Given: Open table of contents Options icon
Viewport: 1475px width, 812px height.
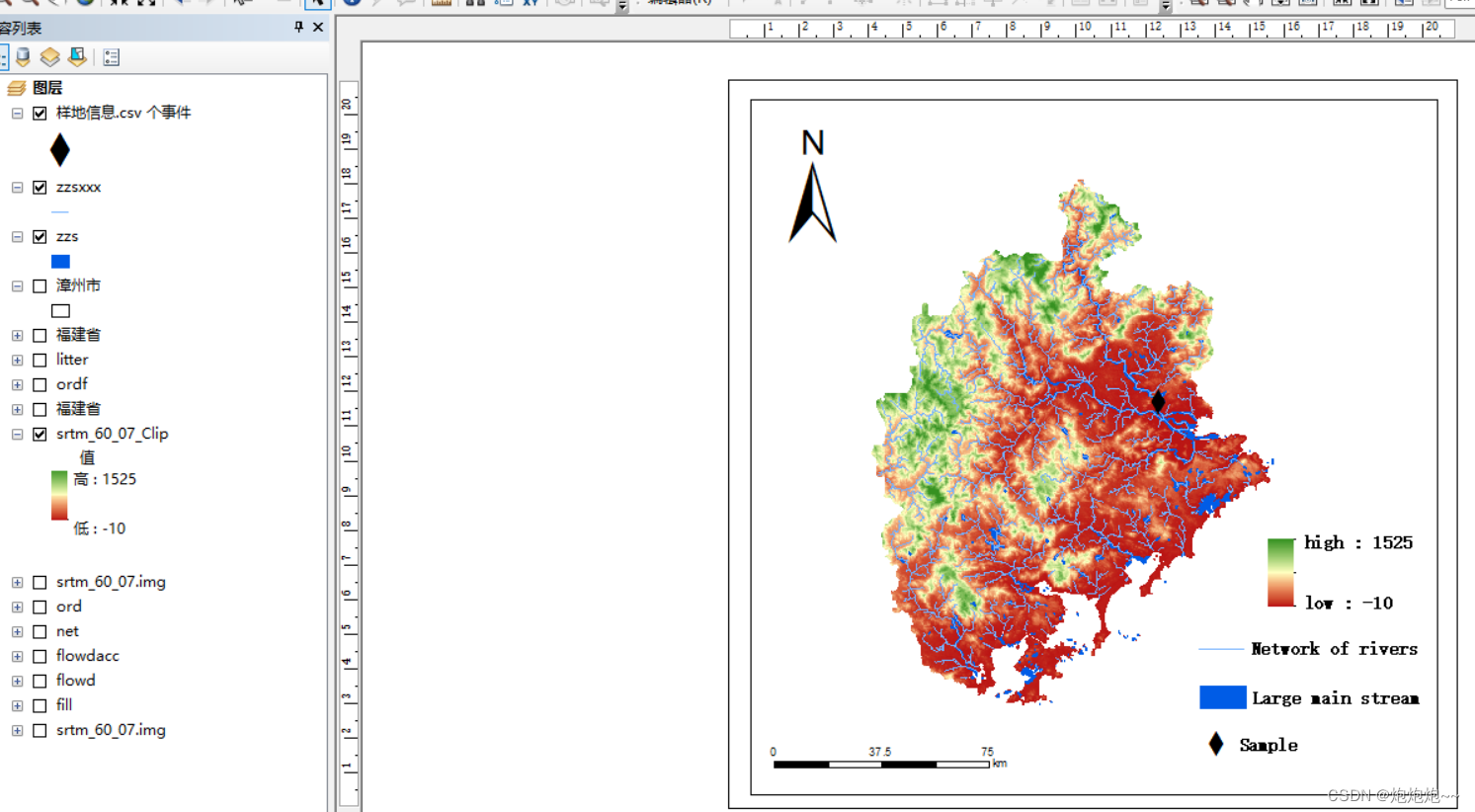Looking at the screenshot, I should pos(112,57).
